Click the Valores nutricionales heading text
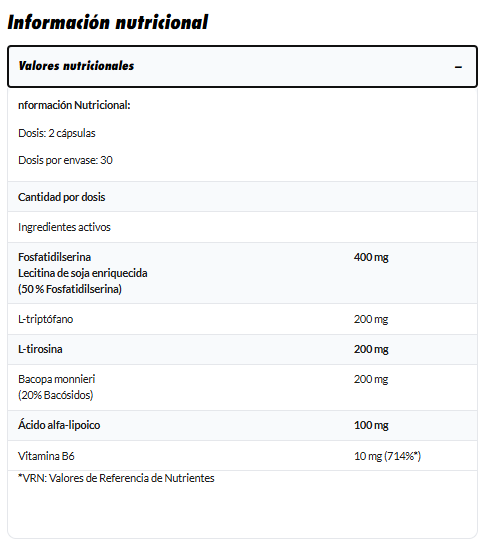The image size is (484, 546). click(x=76, y=66)
